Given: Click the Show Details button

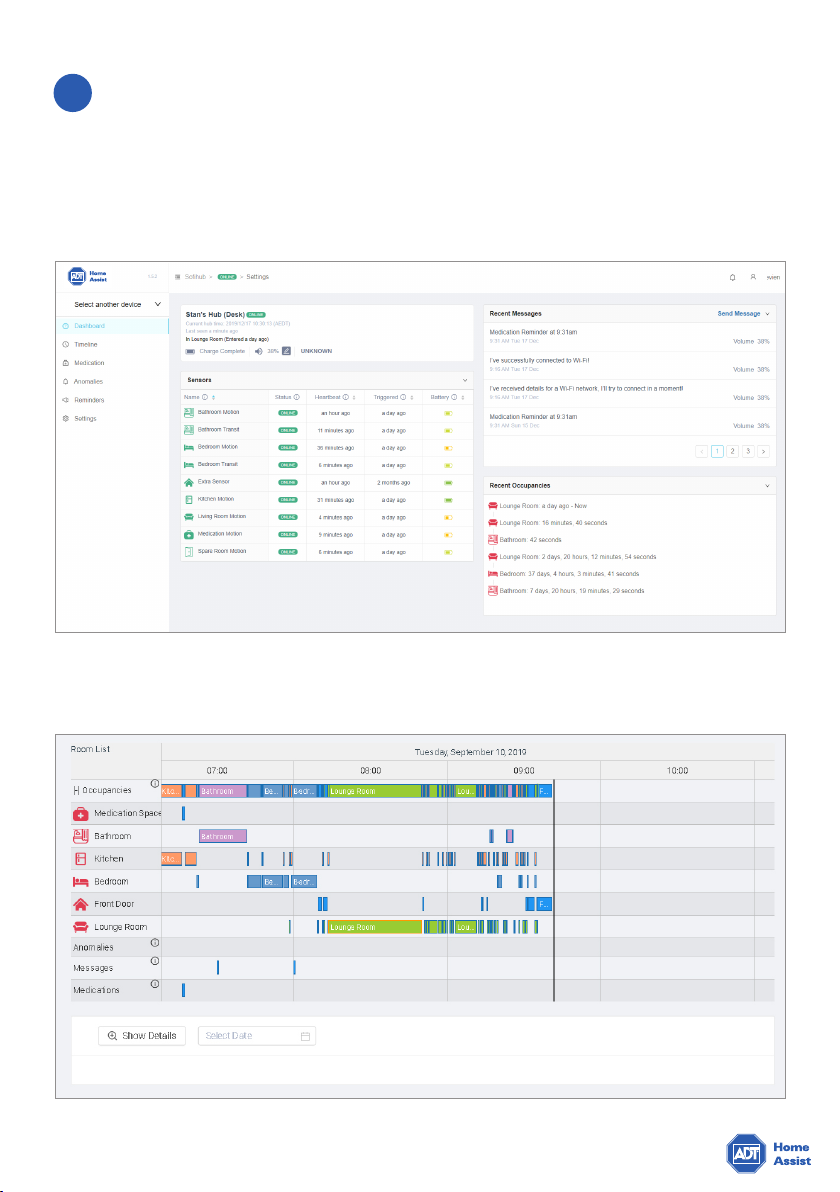Looking at the screenshot, I should pyautogui.click(x=142, y=1036).
